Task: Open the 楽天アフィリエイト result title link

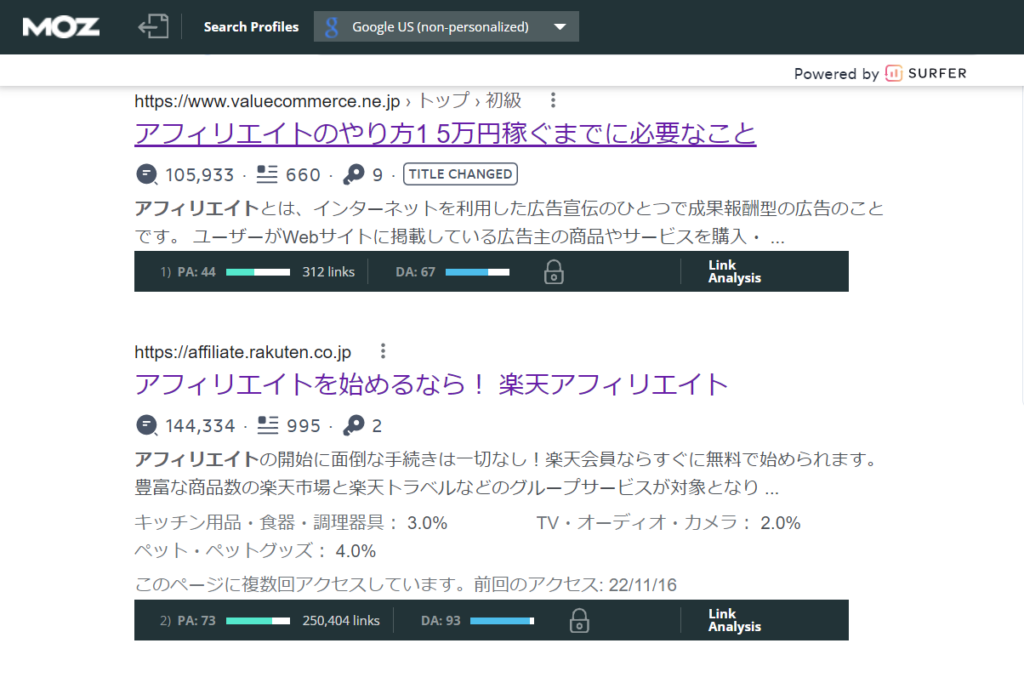Action: (x=431, y=384)
